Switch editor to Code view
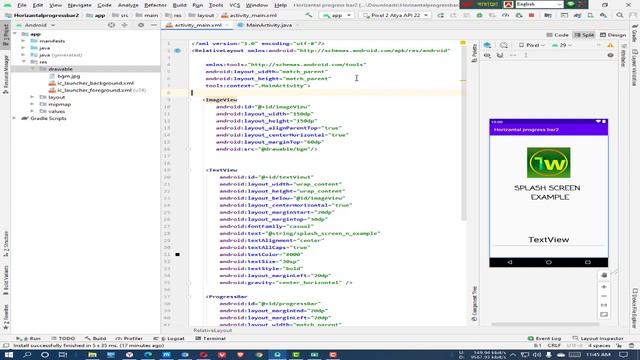The image size is (640, 360). [x=558, y=35]
